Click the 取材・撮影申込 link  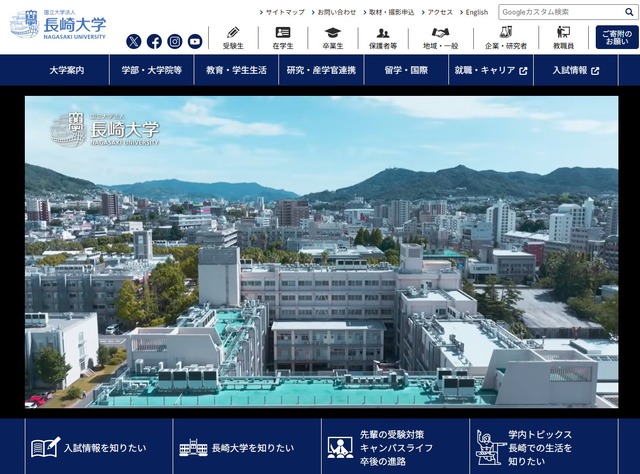tap(389, 12)
